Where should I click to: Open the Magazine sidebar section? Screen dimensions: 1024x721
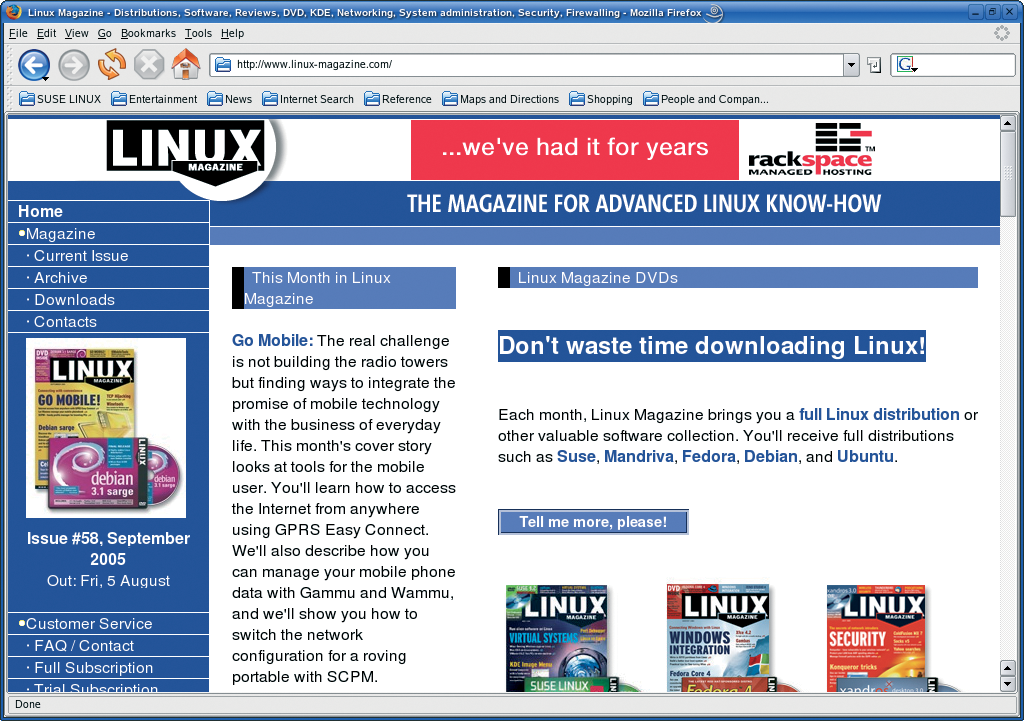click(60, 234)
